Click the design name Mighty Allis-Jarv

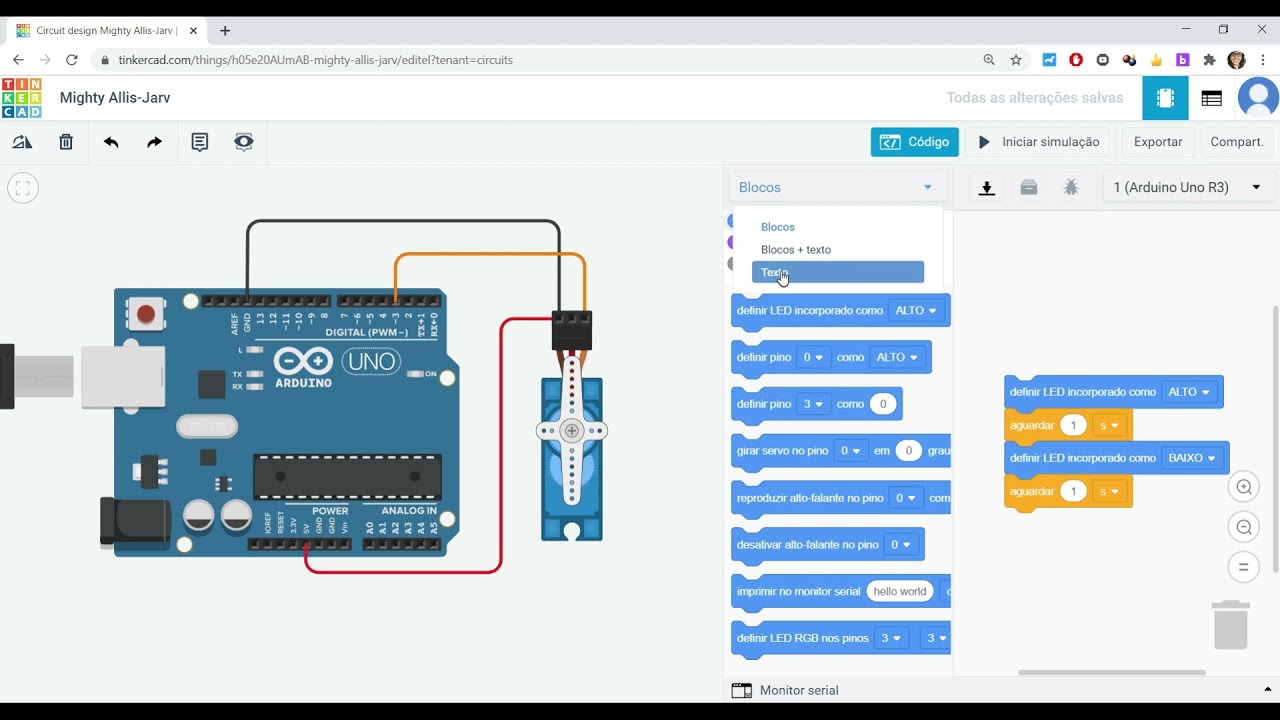(115, 98)
